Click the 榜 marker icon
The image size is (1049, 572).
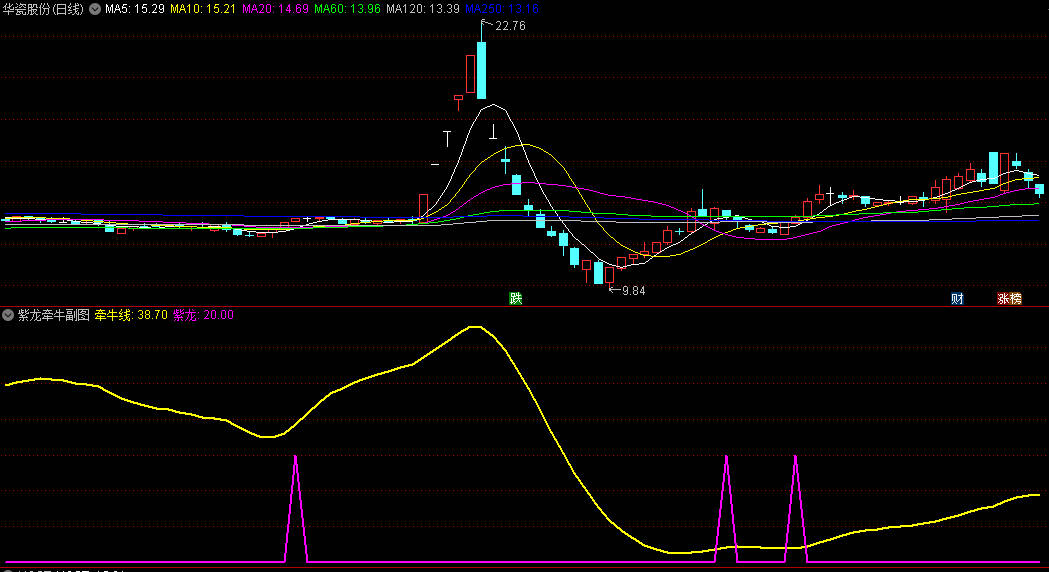[1016, 298]
